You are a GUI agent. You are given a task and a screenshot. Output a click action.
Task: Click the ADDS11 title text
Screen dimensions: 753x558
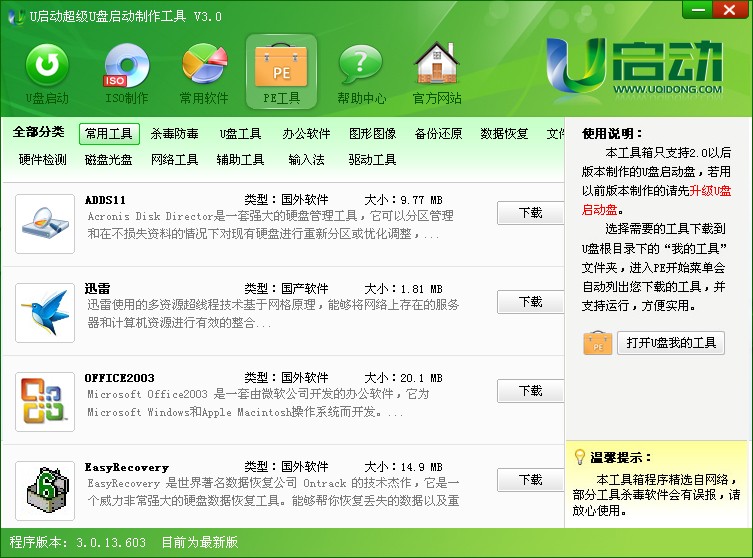105,200
